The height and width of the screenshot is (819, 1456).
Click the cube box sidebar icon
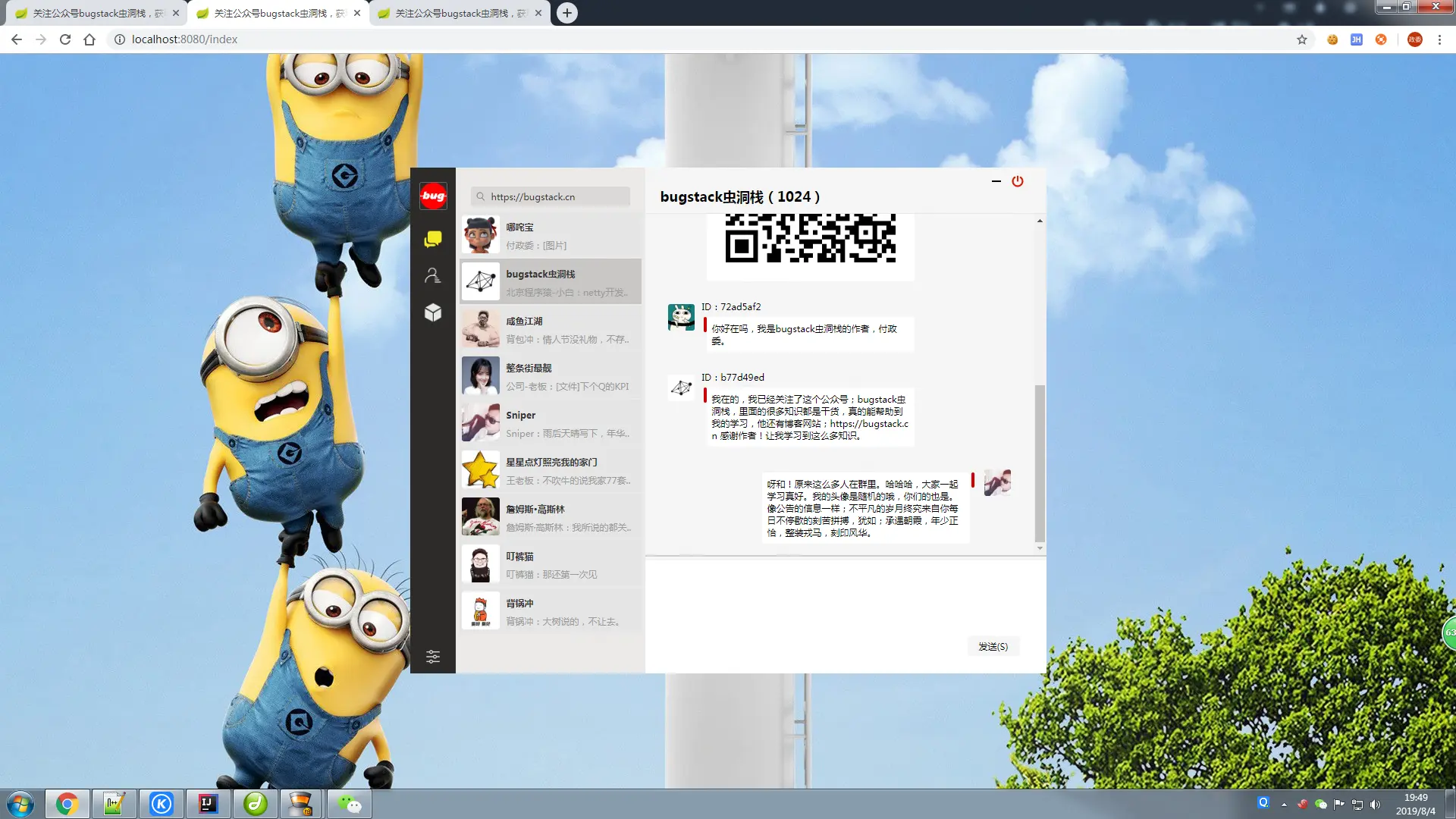click(x=433, y=312)
